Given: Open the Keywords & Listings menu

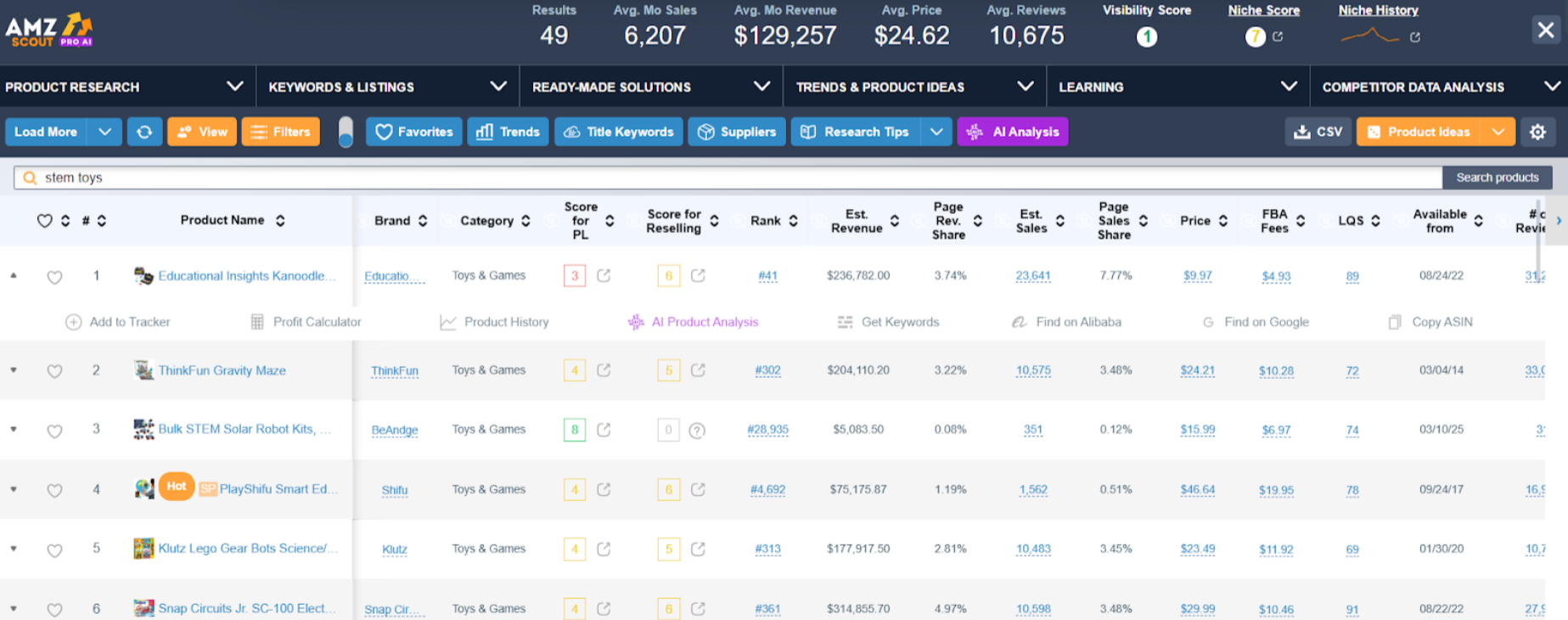Looking at the screenshot, I should (388, 87).
